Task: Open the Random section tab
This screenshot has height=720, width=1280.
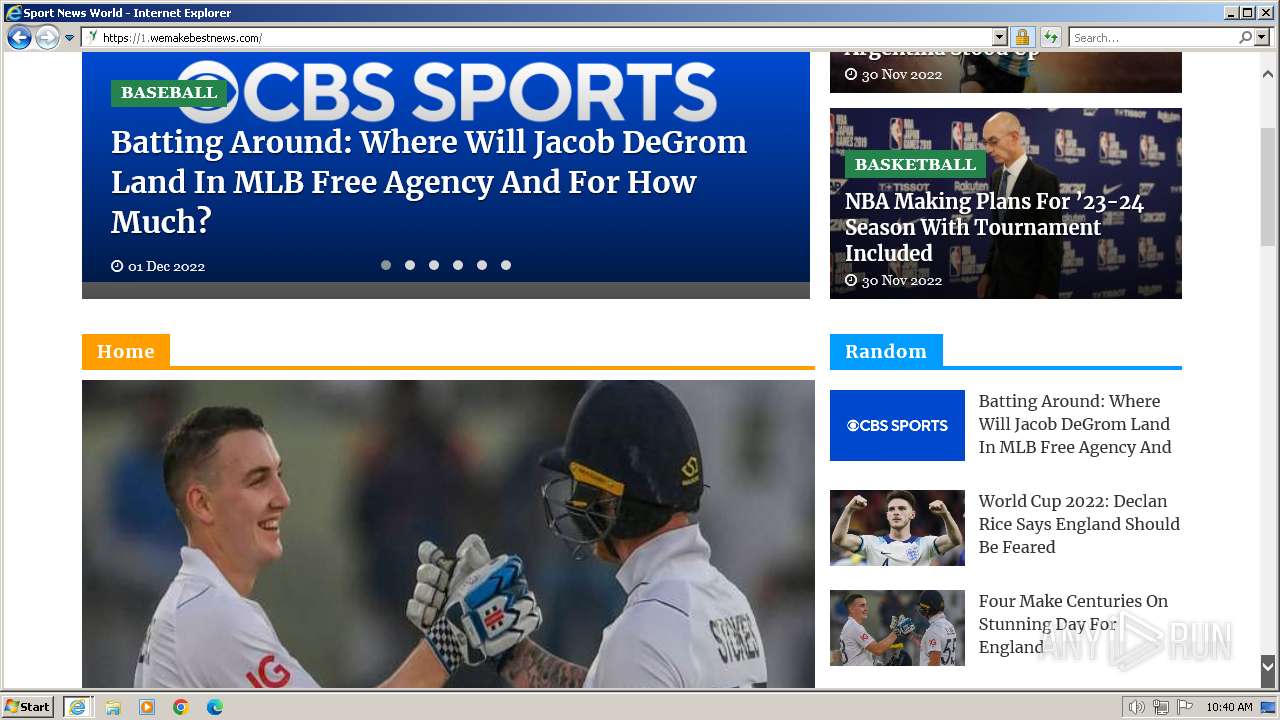Action: pyautogui.click(x=886, y=351)
